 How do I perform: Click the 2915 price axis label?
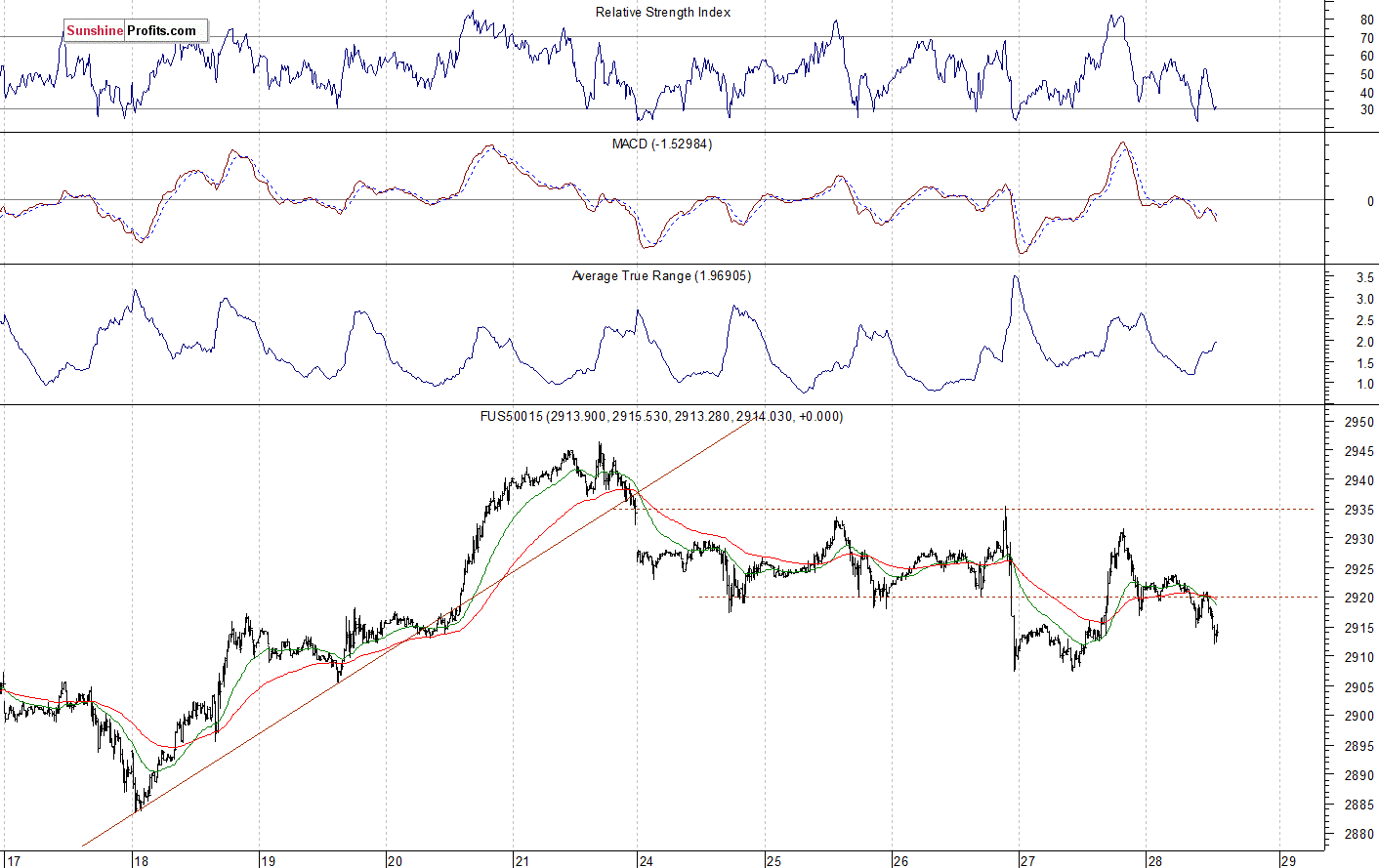tap(1359, 628)
